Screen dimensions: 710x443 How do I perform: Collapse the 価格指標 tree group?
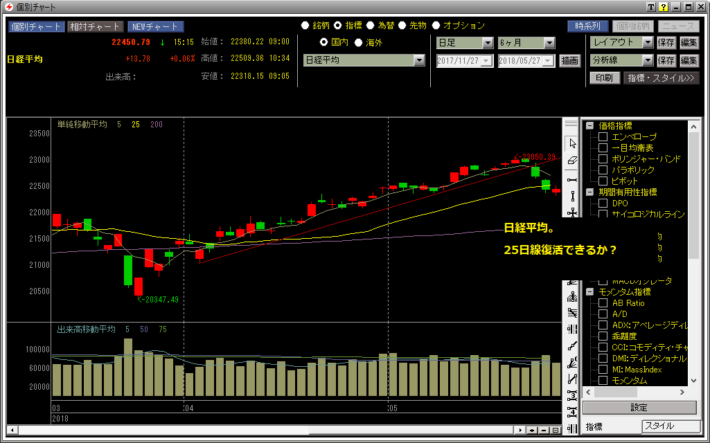tap(590, 126)
